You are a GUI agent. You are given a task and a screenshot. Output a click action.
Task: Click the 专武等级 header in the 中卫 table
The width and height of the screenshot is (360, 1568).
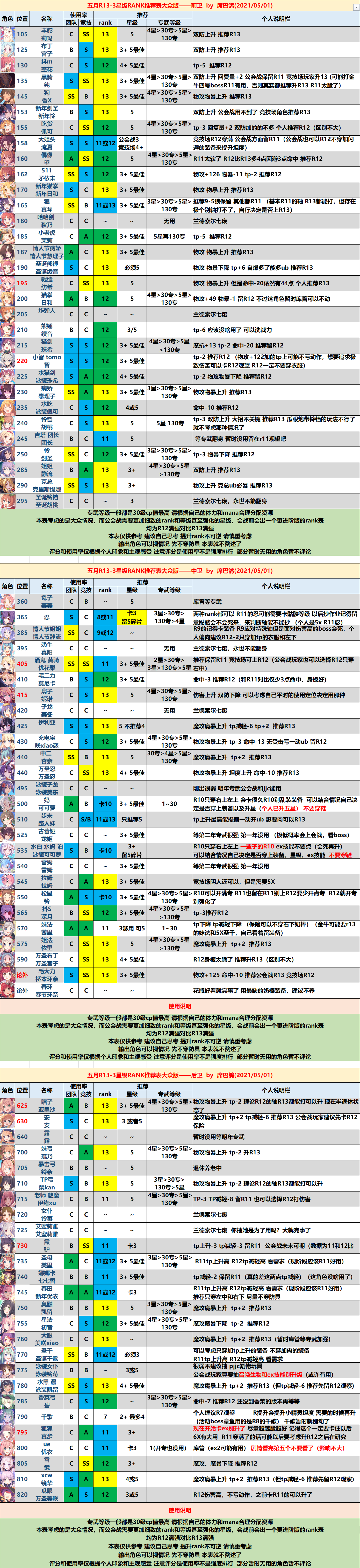coord(169,590)
